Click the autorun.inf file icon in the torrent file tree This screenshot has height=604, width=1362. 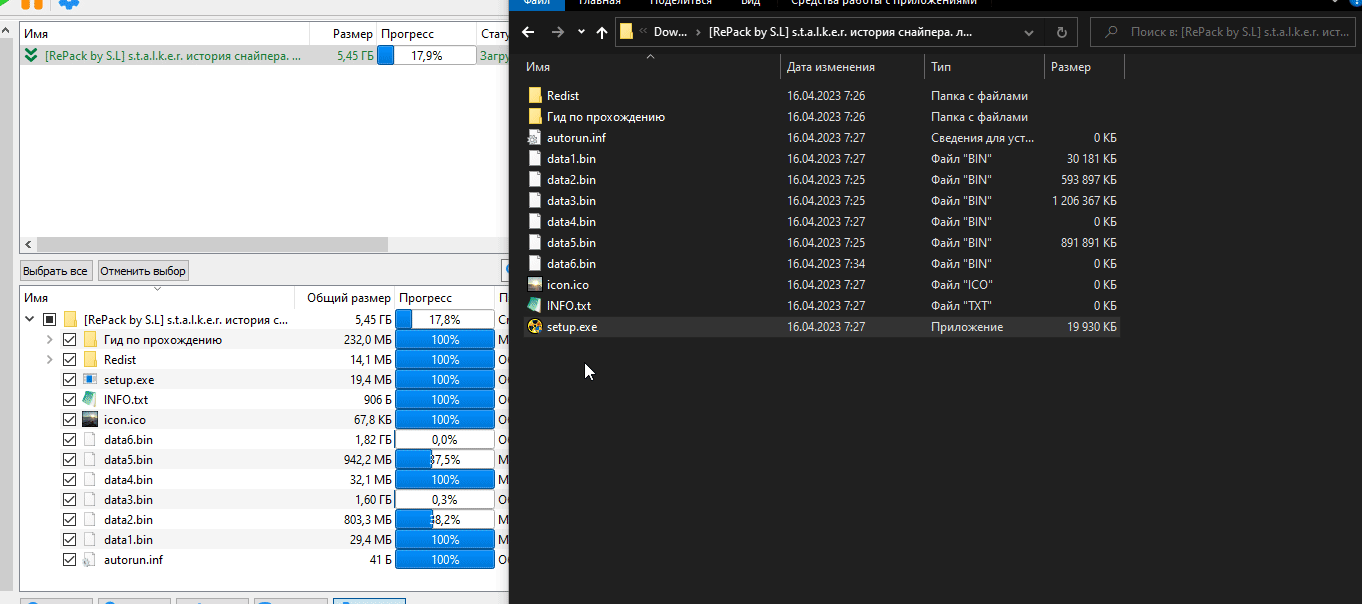point(90,560)
